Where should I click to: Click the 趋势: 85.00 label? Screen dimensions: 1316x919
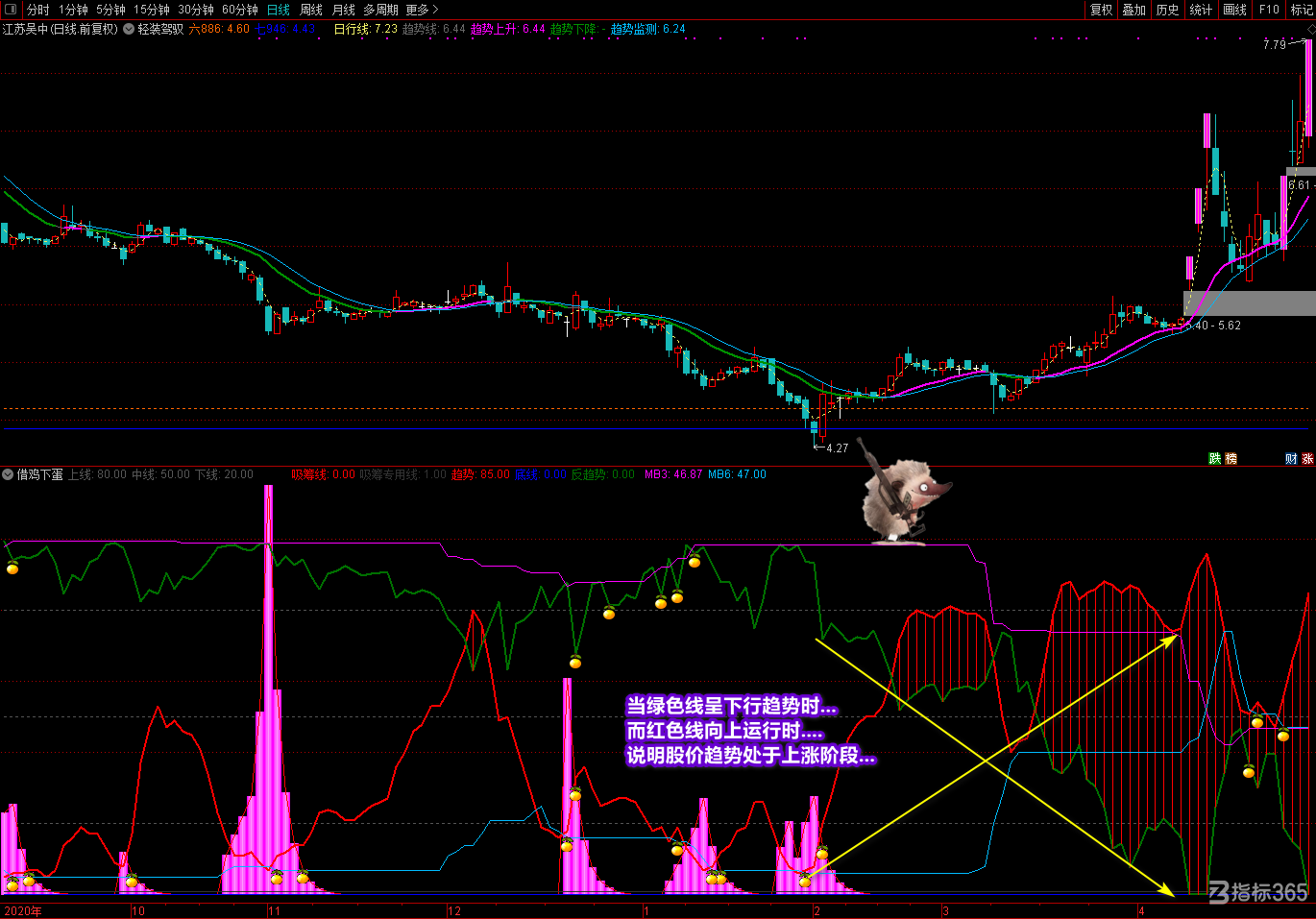pos(480,474)
